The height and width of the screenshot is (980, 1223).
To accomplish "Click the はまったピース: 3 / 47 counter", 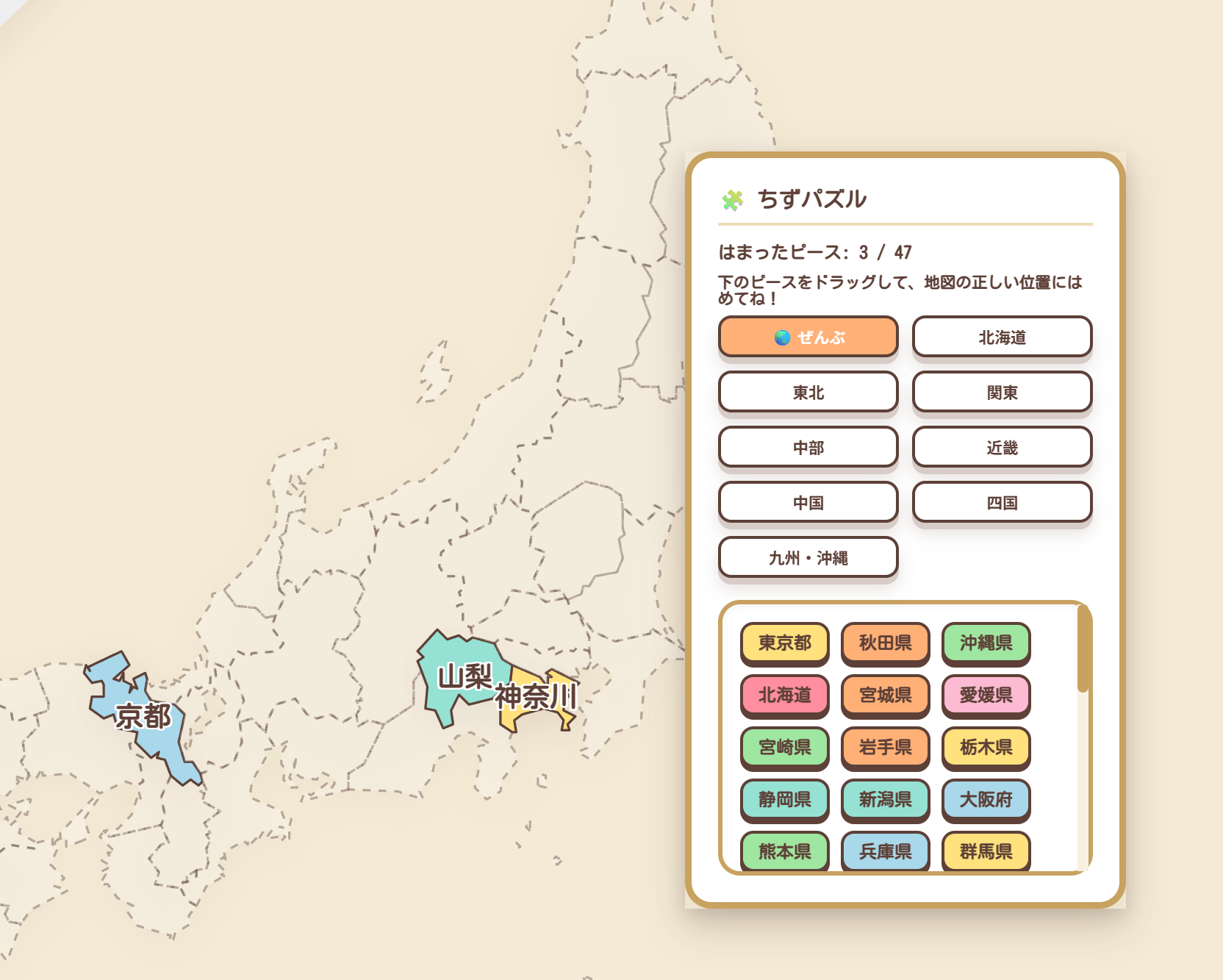I will tap(815, 252).
